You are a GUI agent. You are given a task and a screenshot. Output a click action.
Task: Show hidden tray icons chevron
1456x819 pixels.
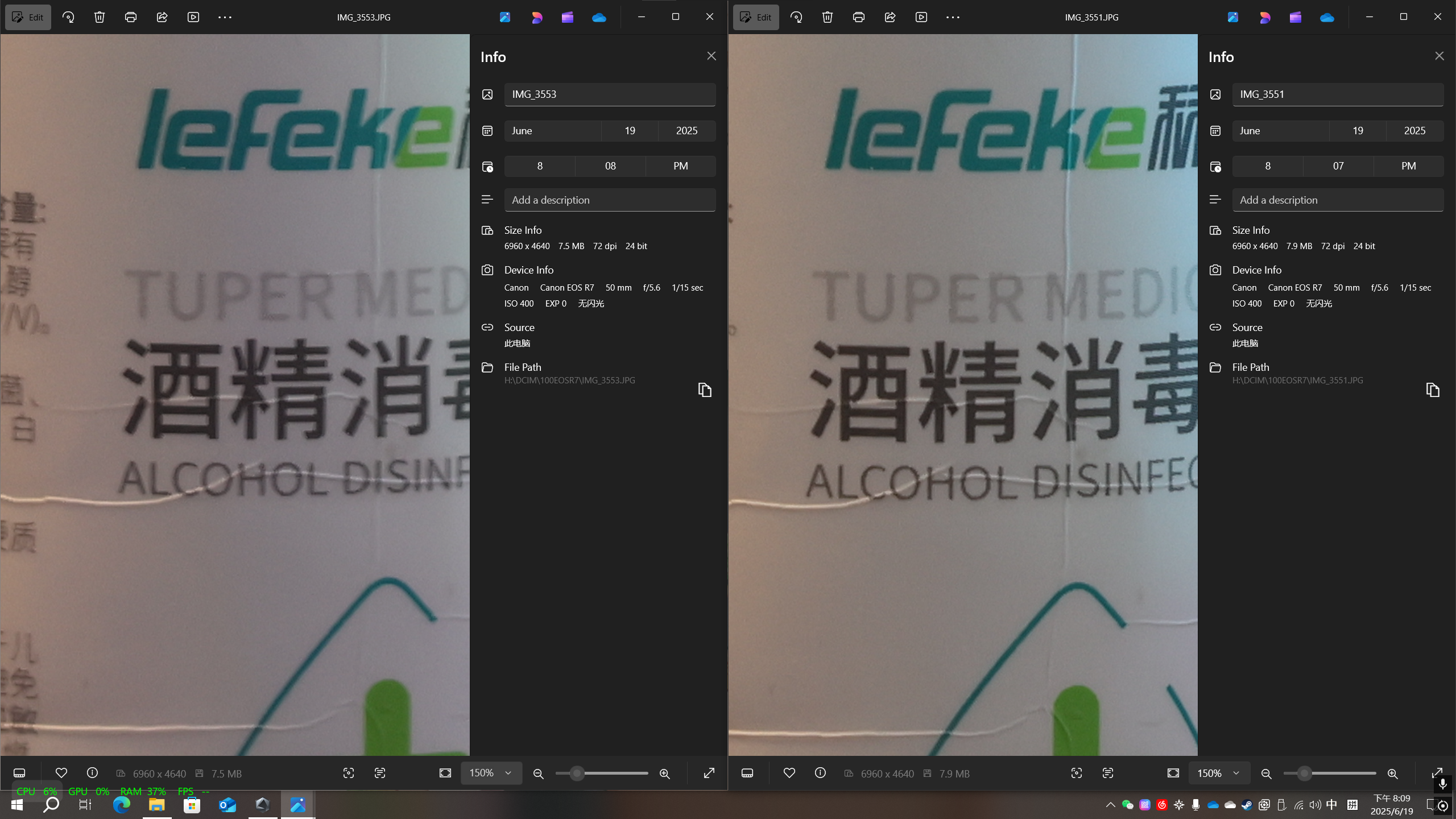pos(1110,805)
